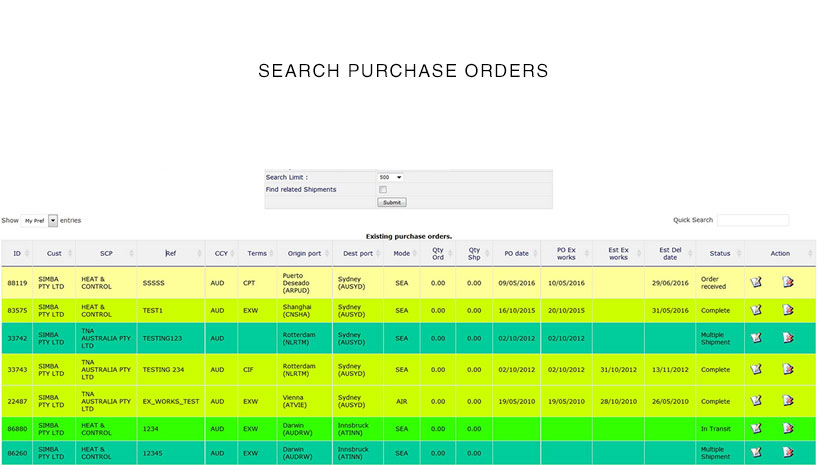Sort table by Cust column
The image size is (819, 465).
coord(54,253)
